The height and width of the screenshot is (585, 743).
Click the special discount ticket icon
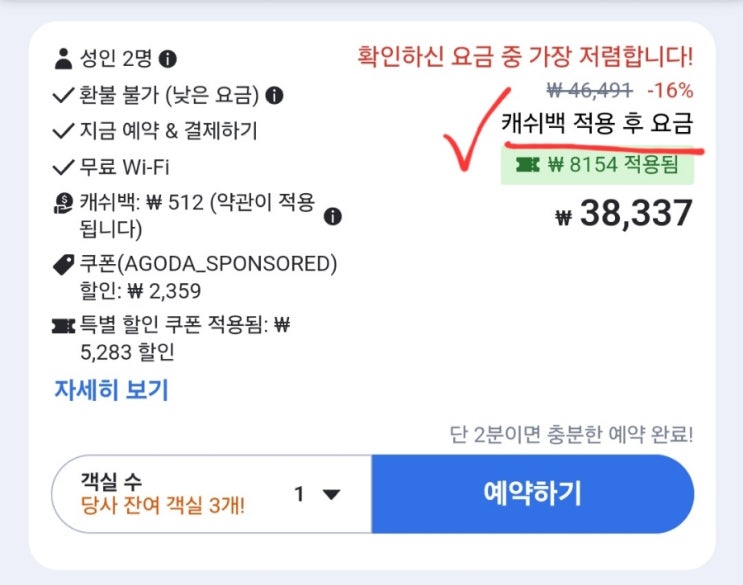64,326
